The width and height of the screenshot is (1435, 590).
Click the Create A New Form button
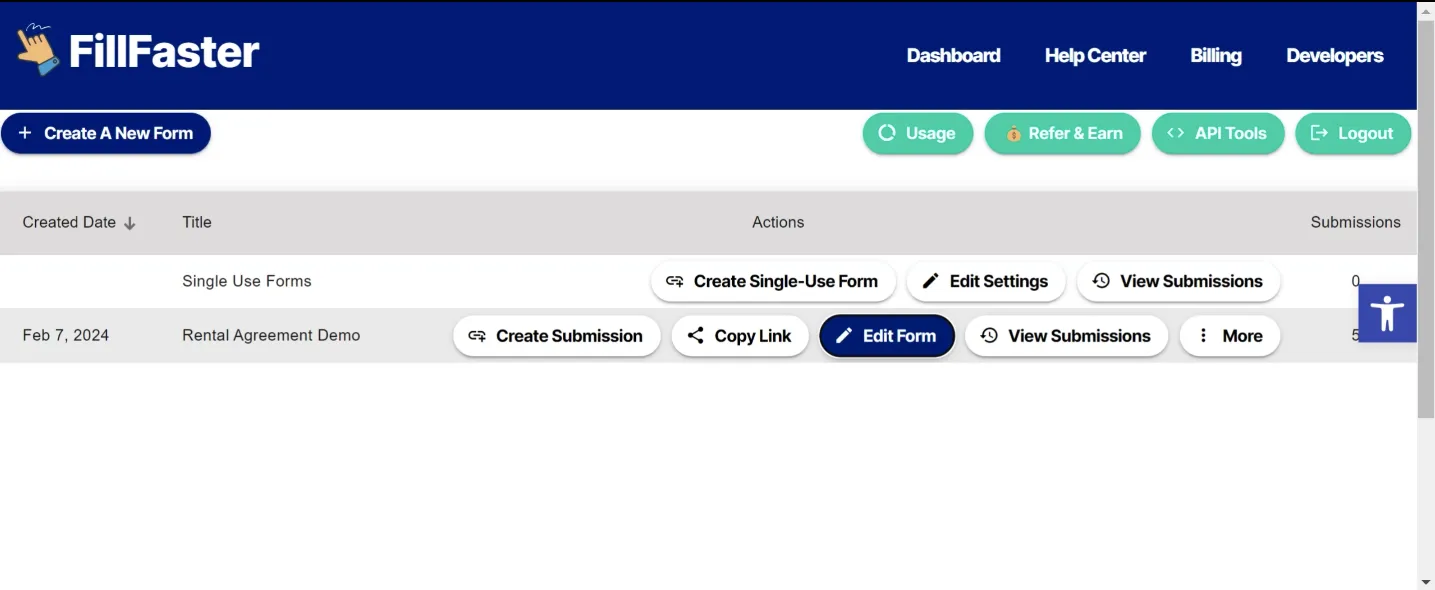coord(106,133)
